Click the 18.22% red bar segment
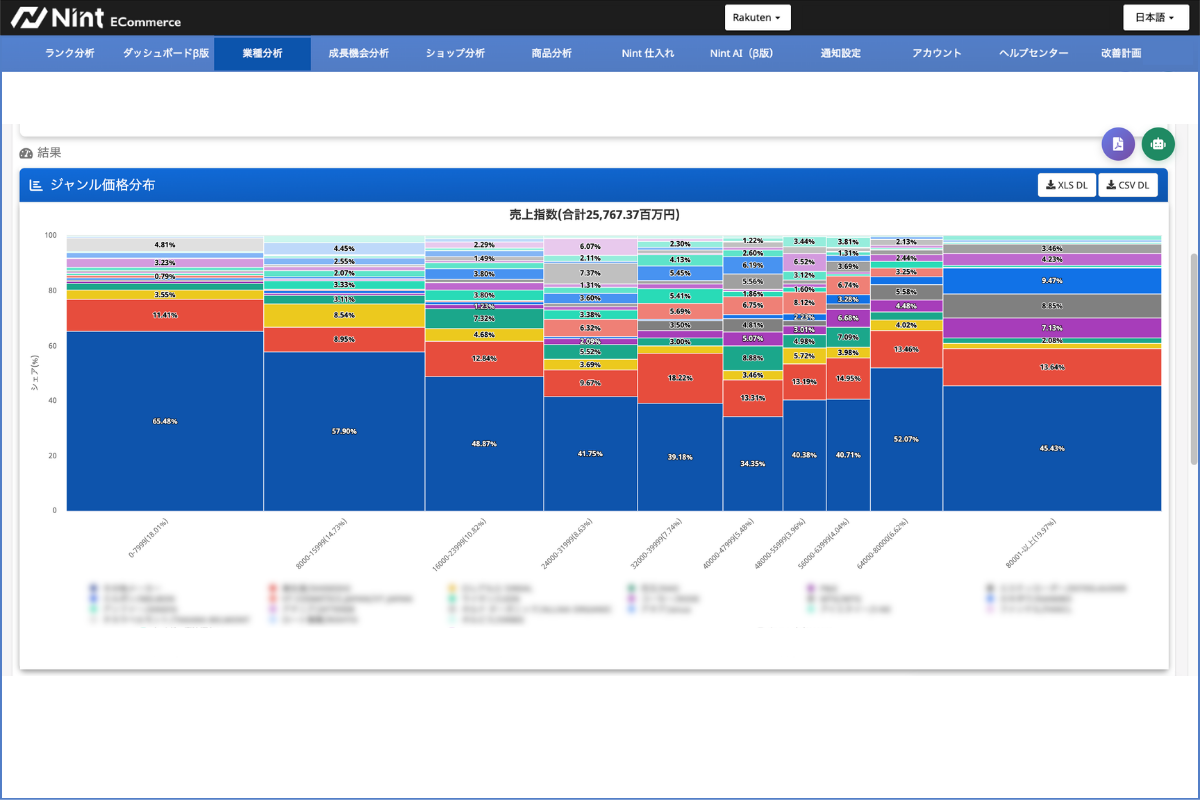Image resolution: width=1200 pixels, height=800 pixels. pos(679,378)
